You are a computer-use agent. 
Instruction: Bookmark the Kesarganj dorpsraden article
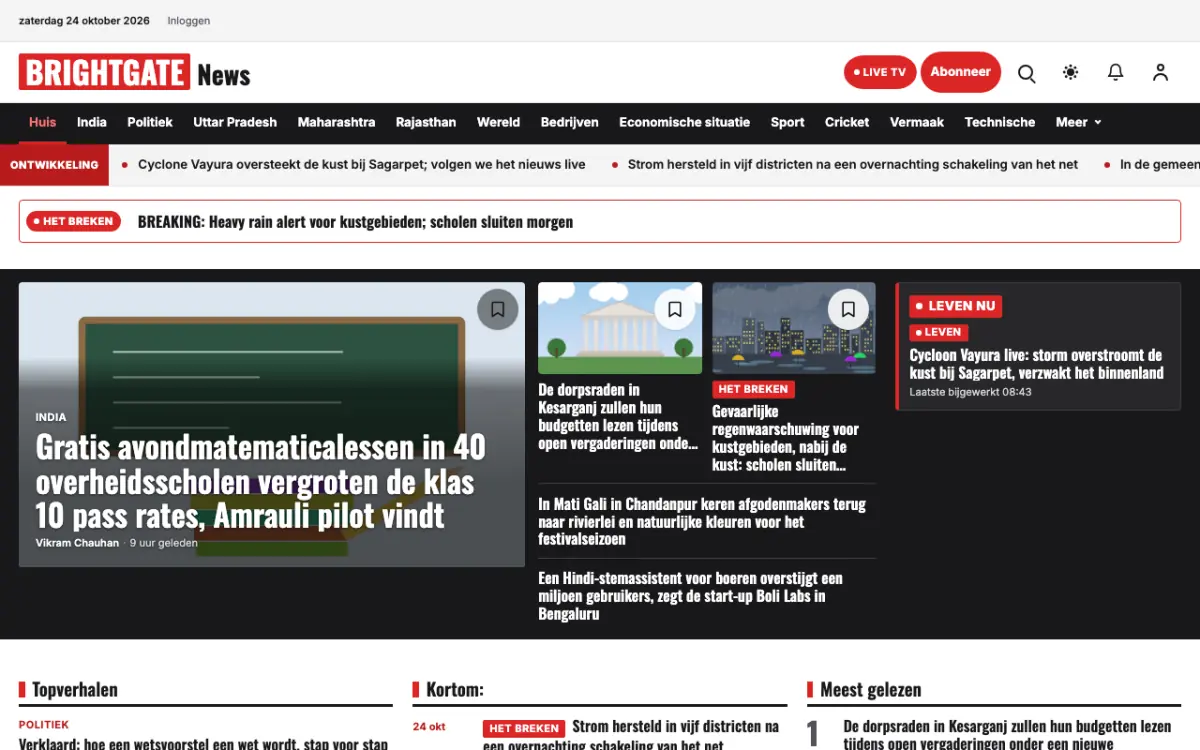pos(675,310)
